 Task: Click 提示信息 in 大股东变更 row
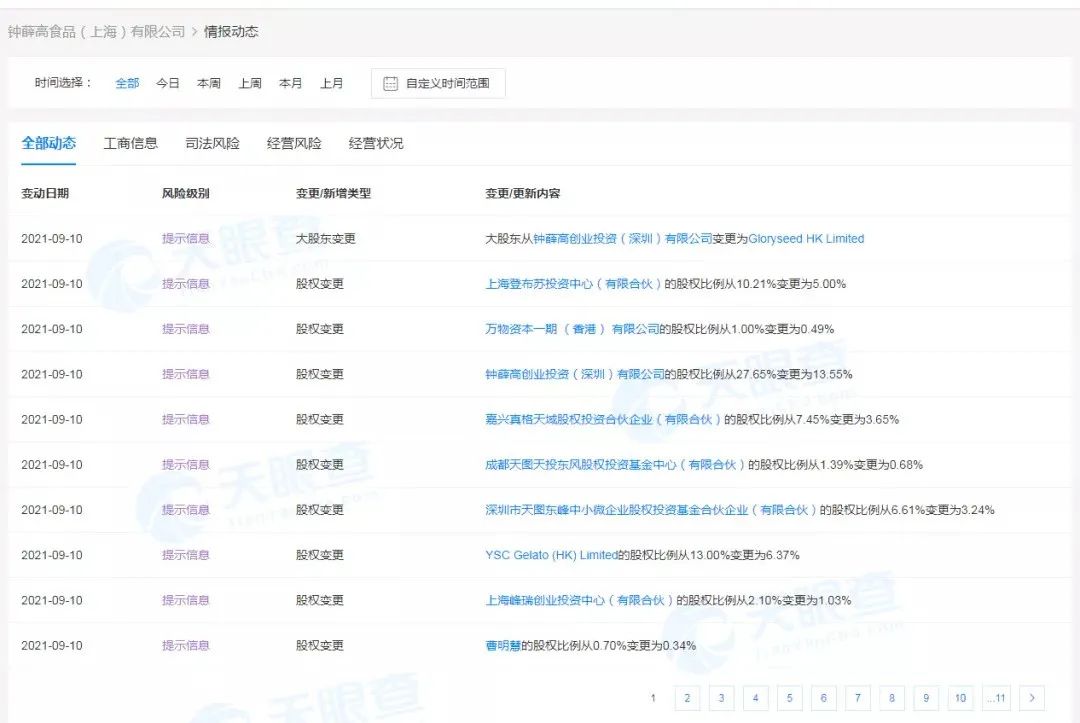(186, 239)
